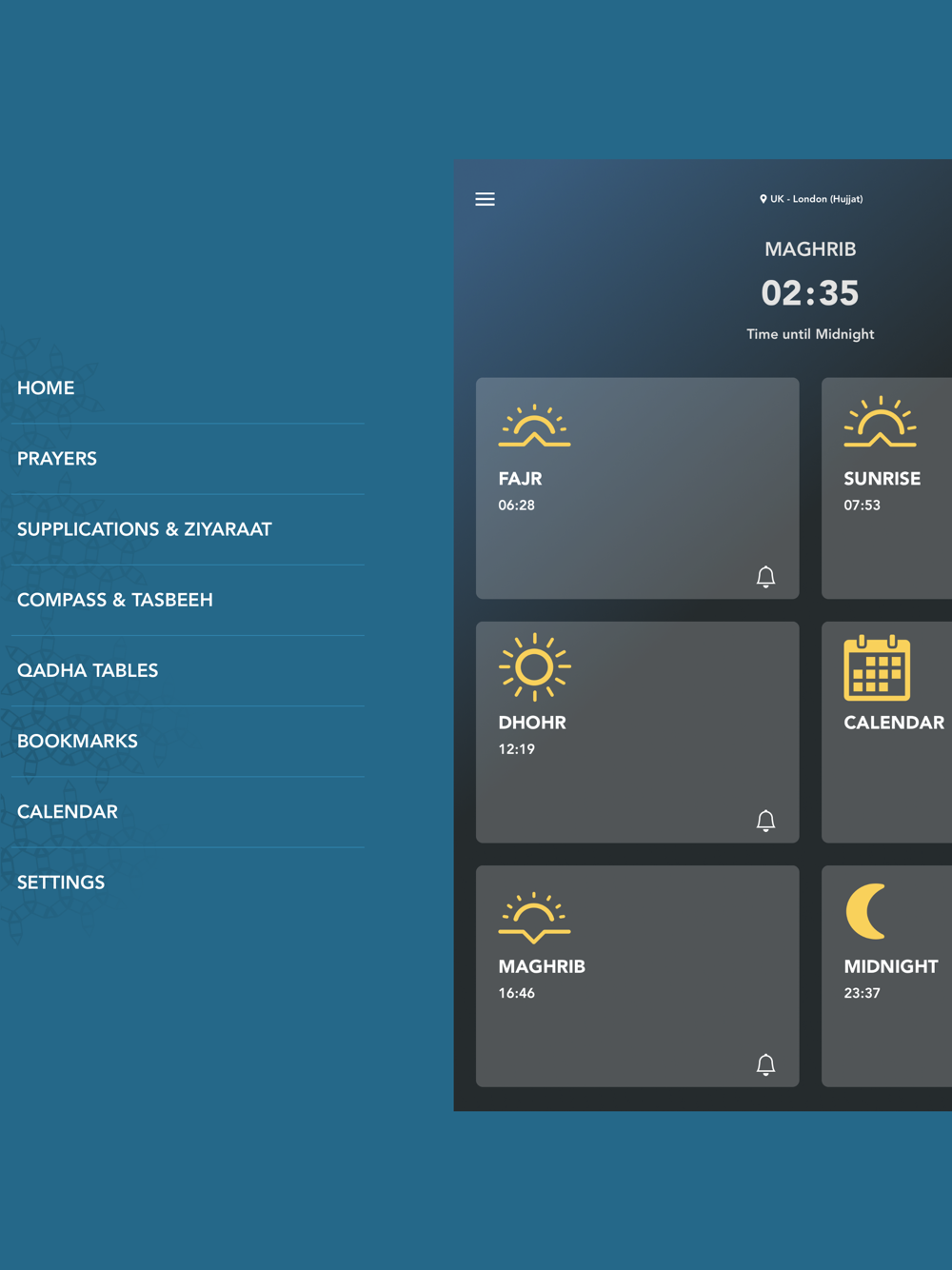
Task: Click the Fajr time 06:28
Action: pos(517,506)
